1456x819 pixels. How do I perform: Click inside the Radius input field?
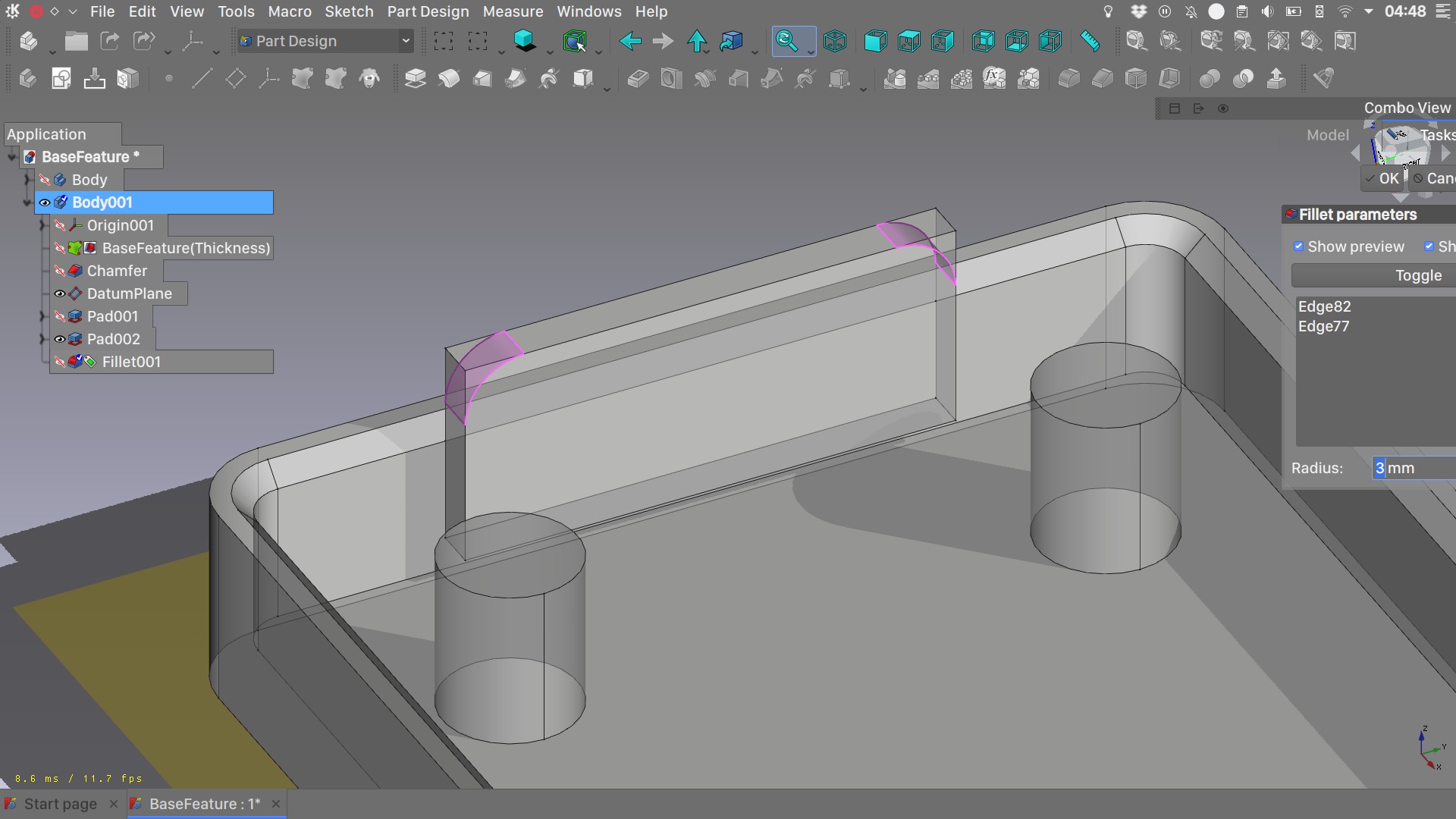point(1407,468)
